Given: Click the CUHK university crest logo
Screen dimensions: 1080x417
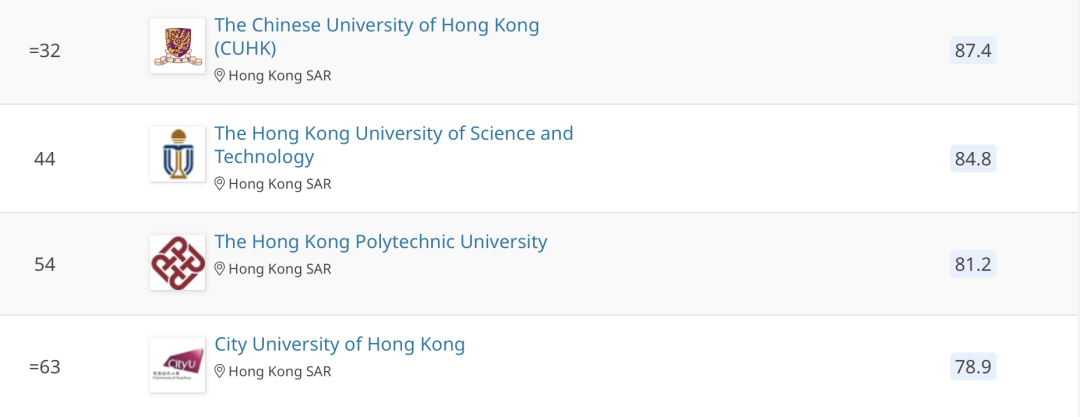Looking at the screenshot, I should click(177, 47).
